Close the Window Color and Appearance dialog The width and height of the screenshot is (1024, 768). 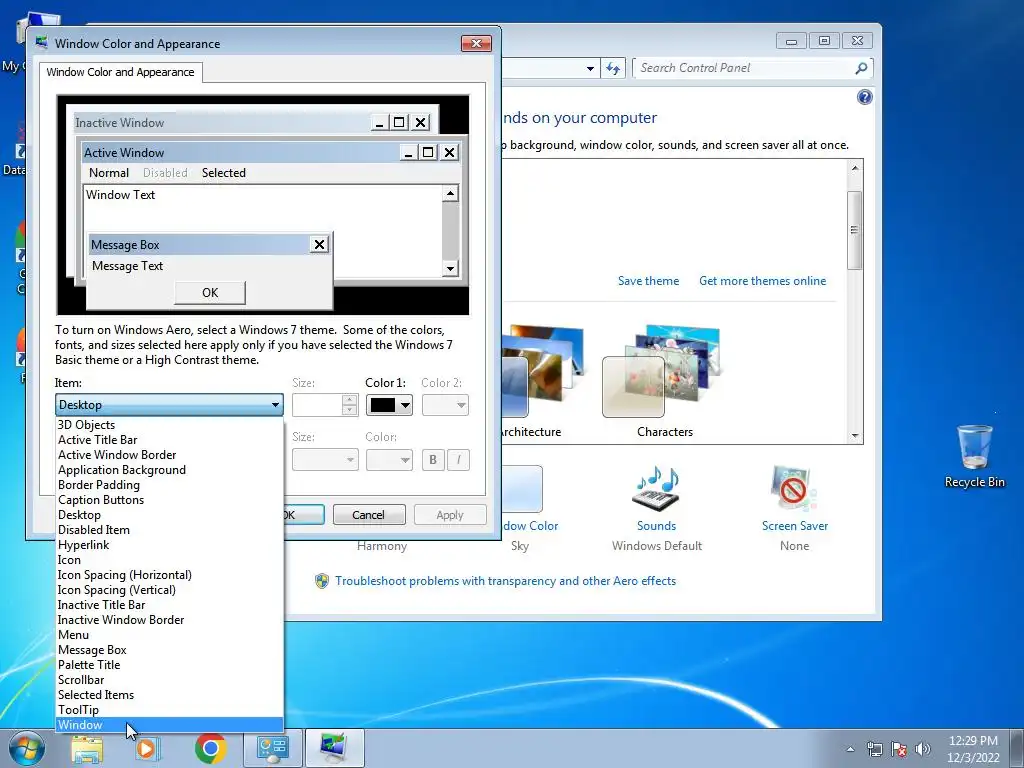pos(476,43)
